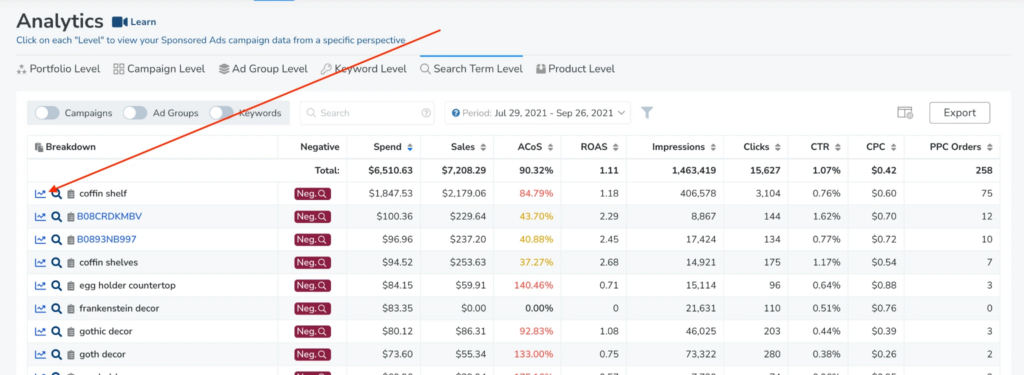Open the Product Level tab
The image size is (1024, 375).
click(x=575, y=69)
